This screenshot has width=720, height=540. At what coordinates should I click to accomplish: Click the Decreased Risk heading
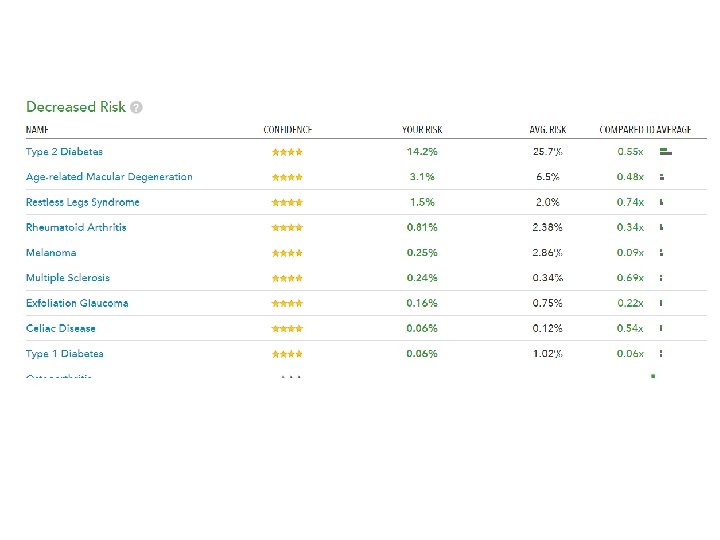coord(76,107)
